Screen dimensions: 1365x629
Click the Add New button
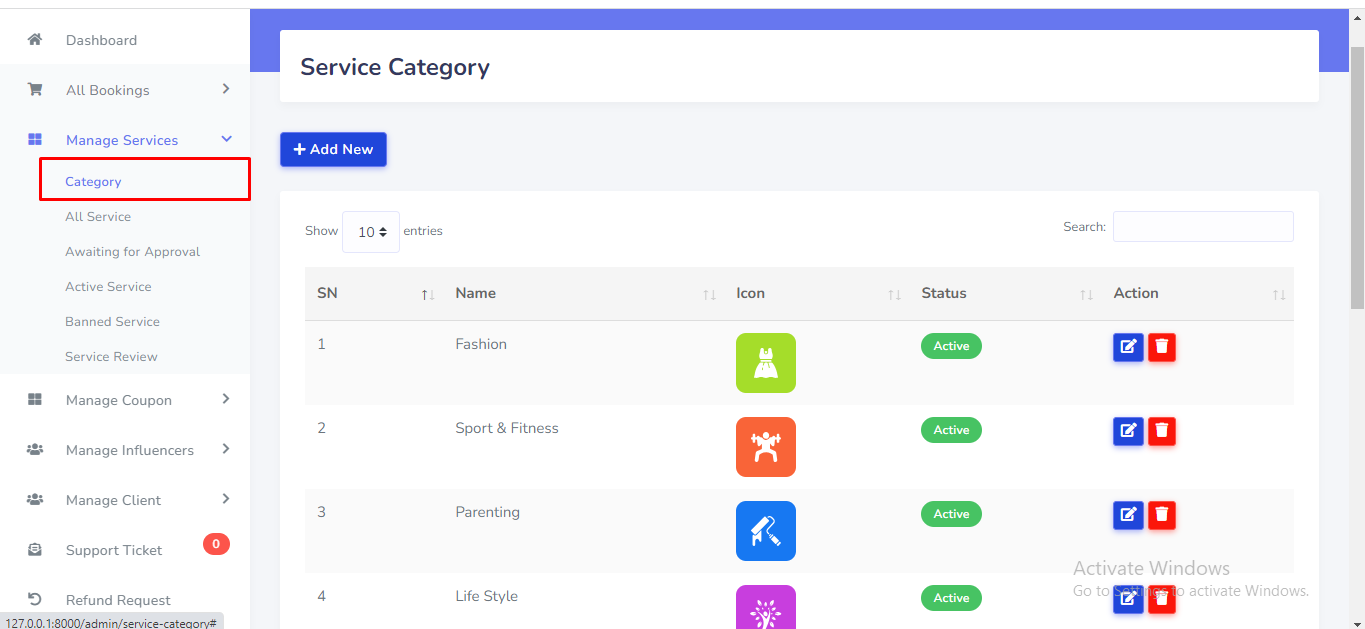click(333, 149)
